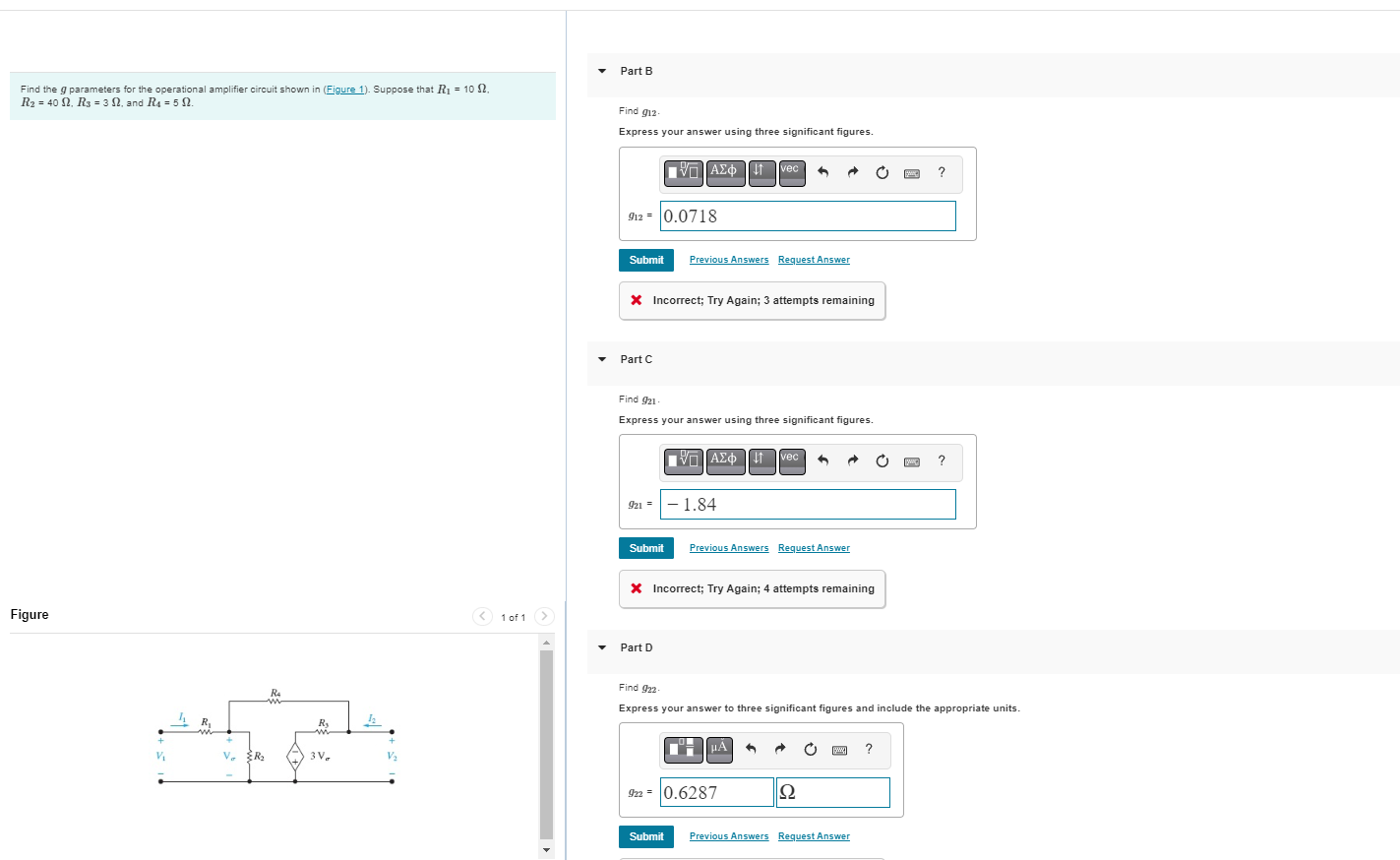Submit the answer for Part B
This screenshot has height=860, width=1400.
[645, 260]
